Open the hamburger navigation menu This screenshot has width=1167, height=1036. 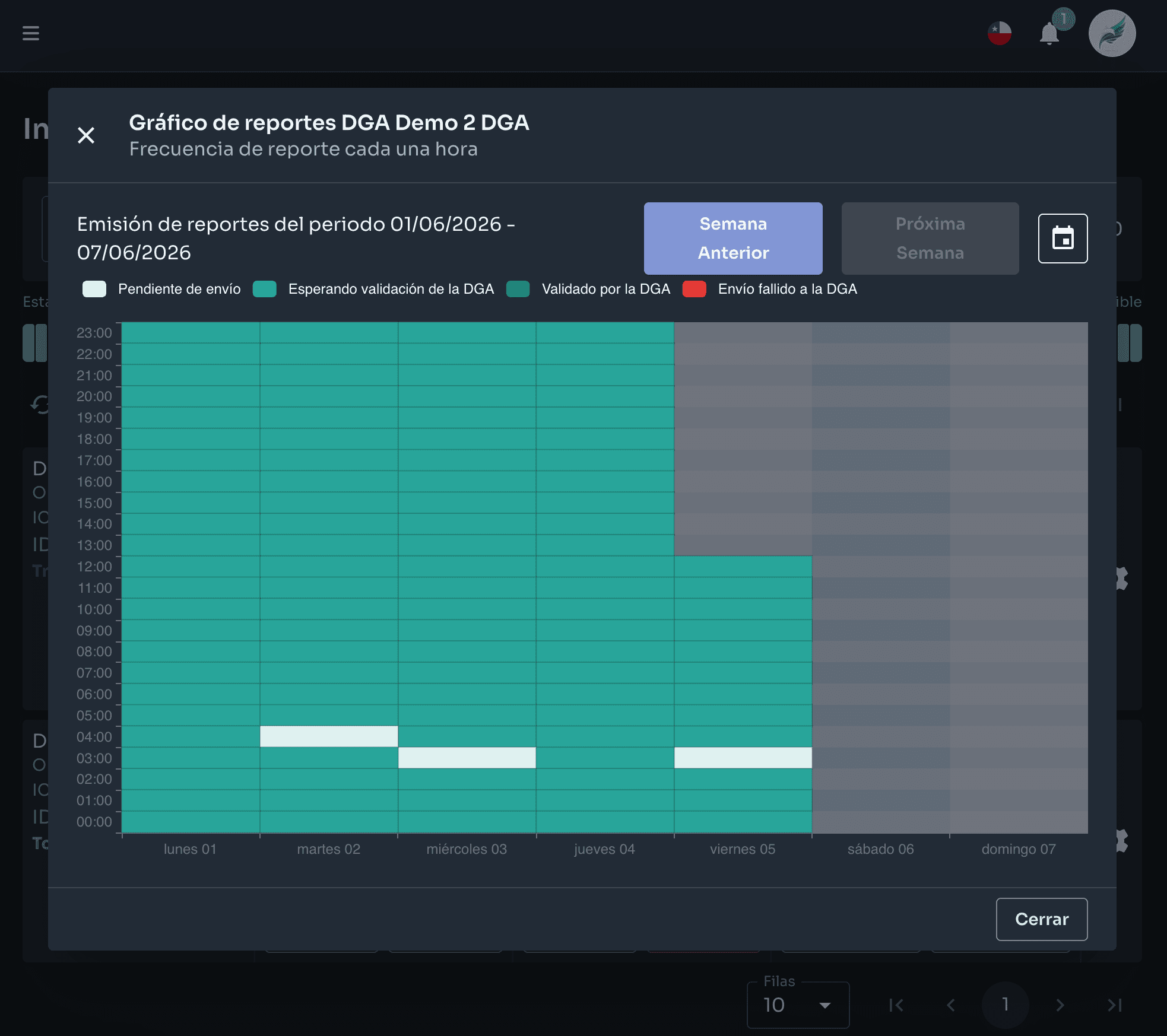pos(31,33)
